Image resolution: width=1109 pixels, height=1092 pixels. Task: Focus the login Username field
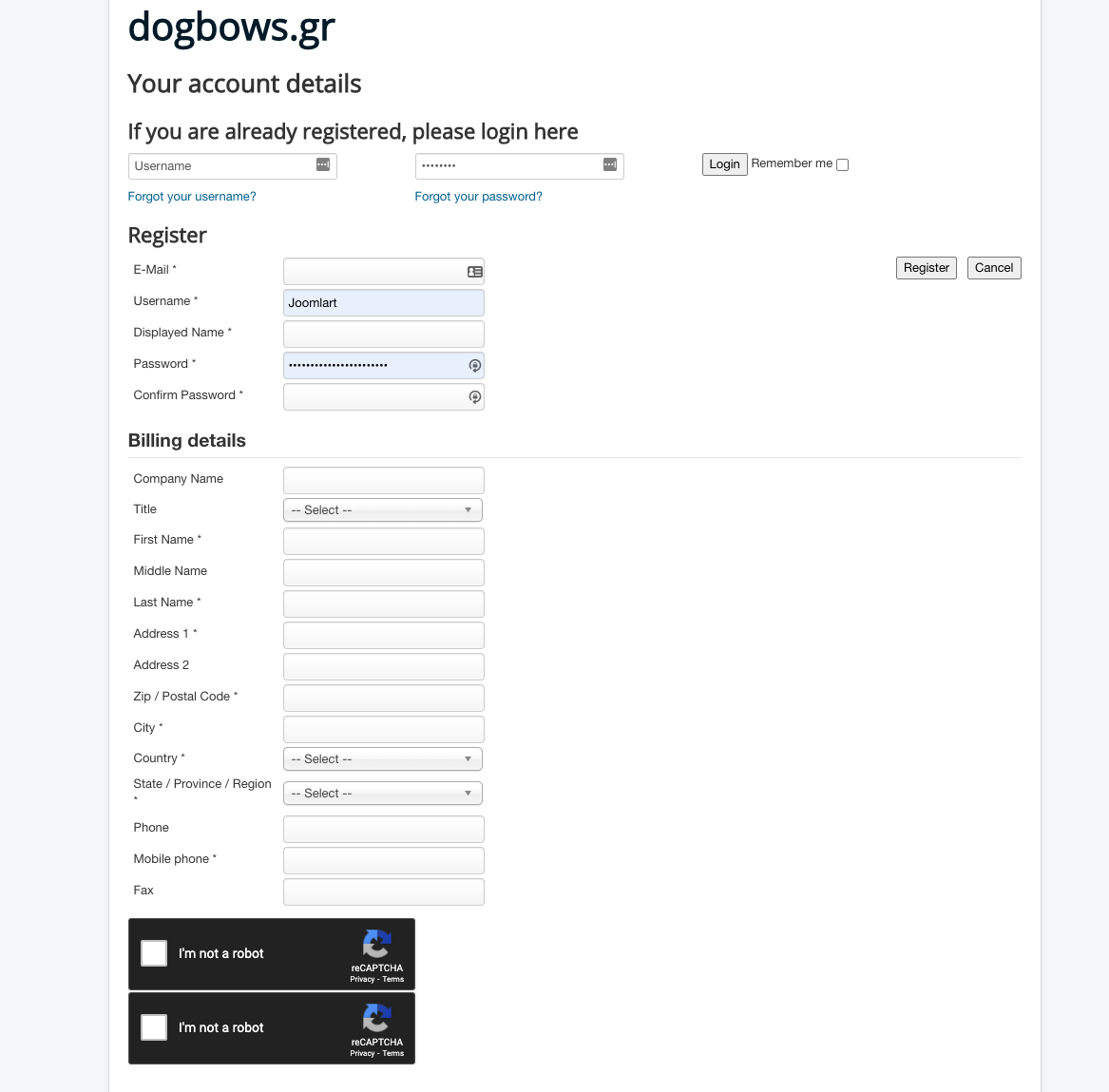click(232, 166)
